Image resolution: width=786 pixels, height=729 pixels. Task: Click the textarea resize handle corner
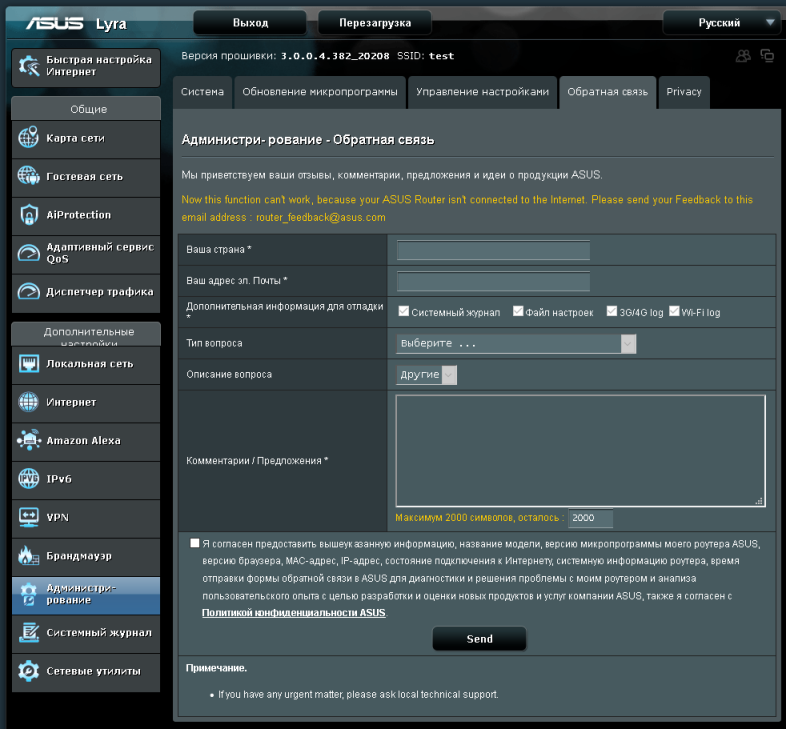[759, 501]
